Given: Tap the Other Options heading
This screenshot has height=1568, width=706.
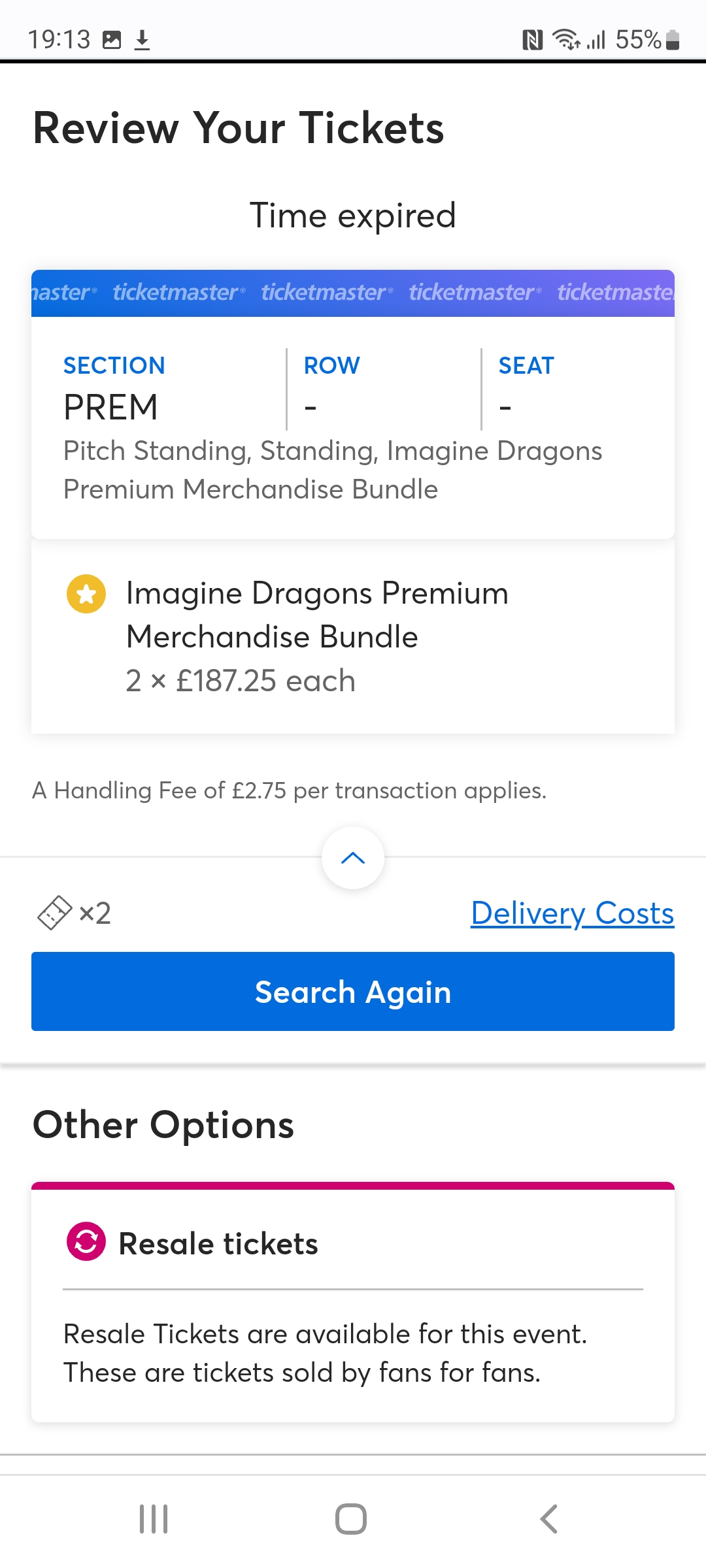Looking at the screenshot, I should tap(163, 1125).
